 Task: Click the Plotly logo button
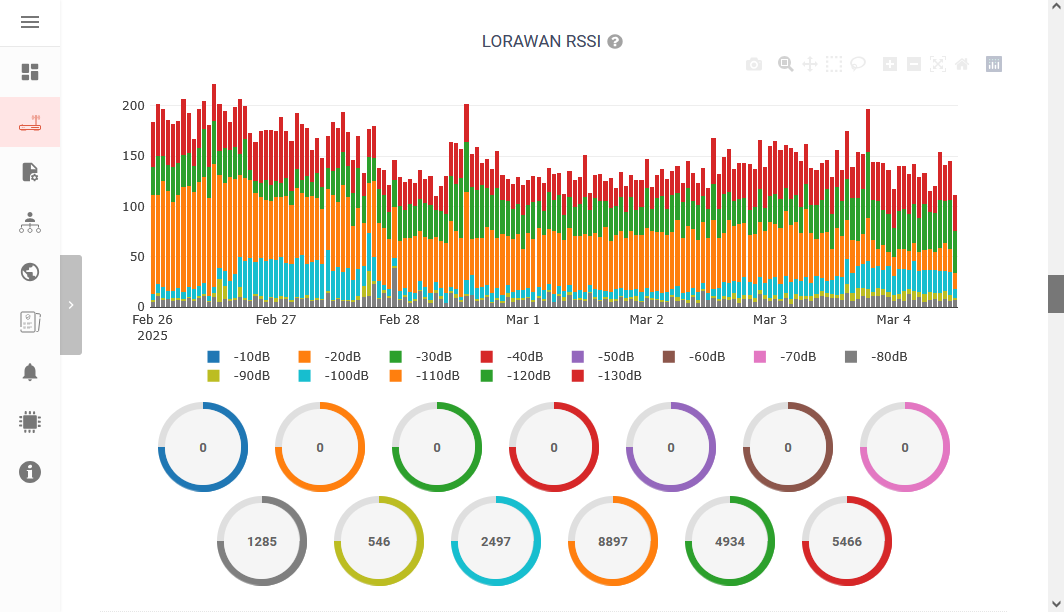pos(994,65)
